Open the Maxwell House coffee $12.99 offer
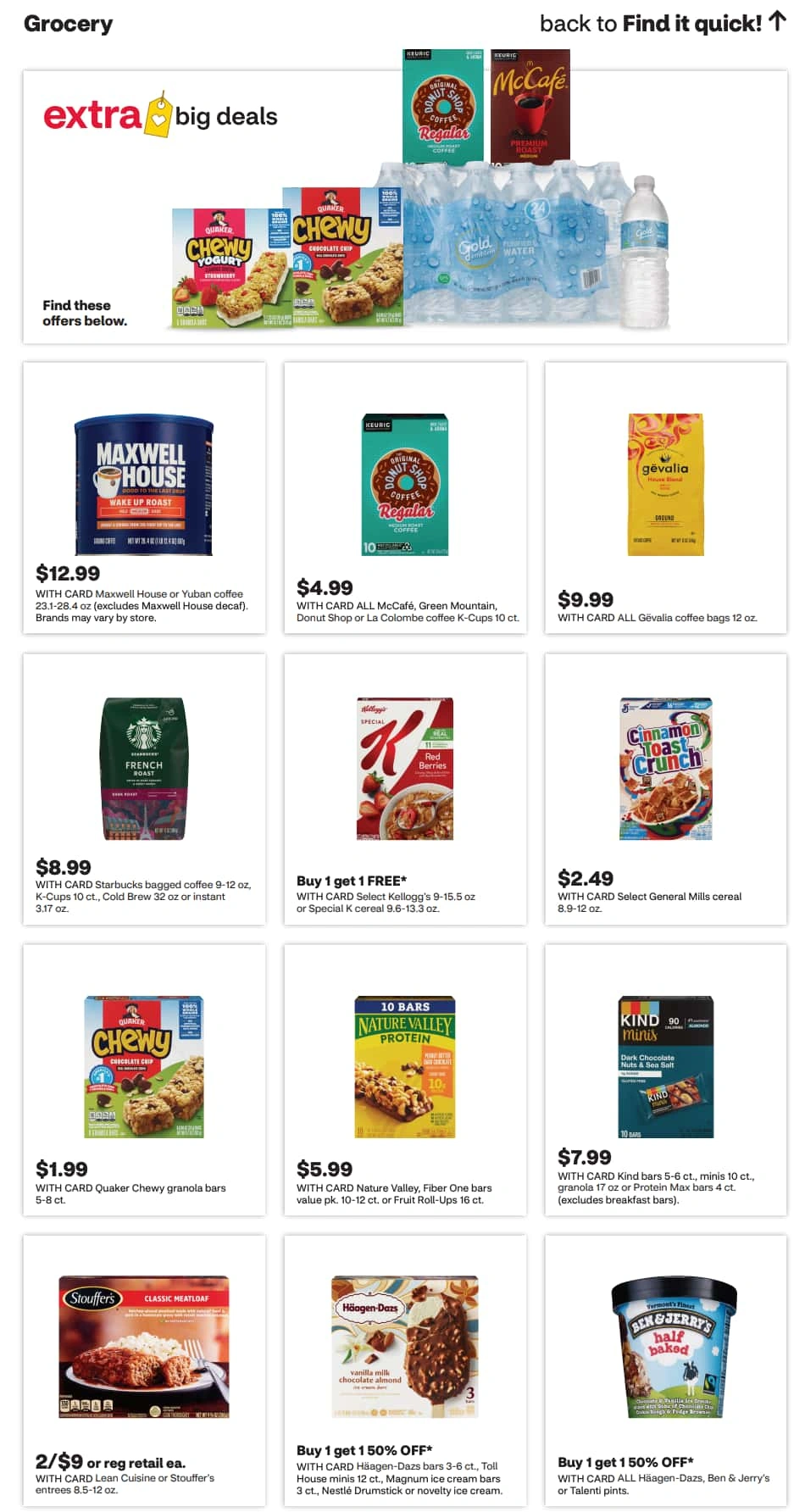 144,498
